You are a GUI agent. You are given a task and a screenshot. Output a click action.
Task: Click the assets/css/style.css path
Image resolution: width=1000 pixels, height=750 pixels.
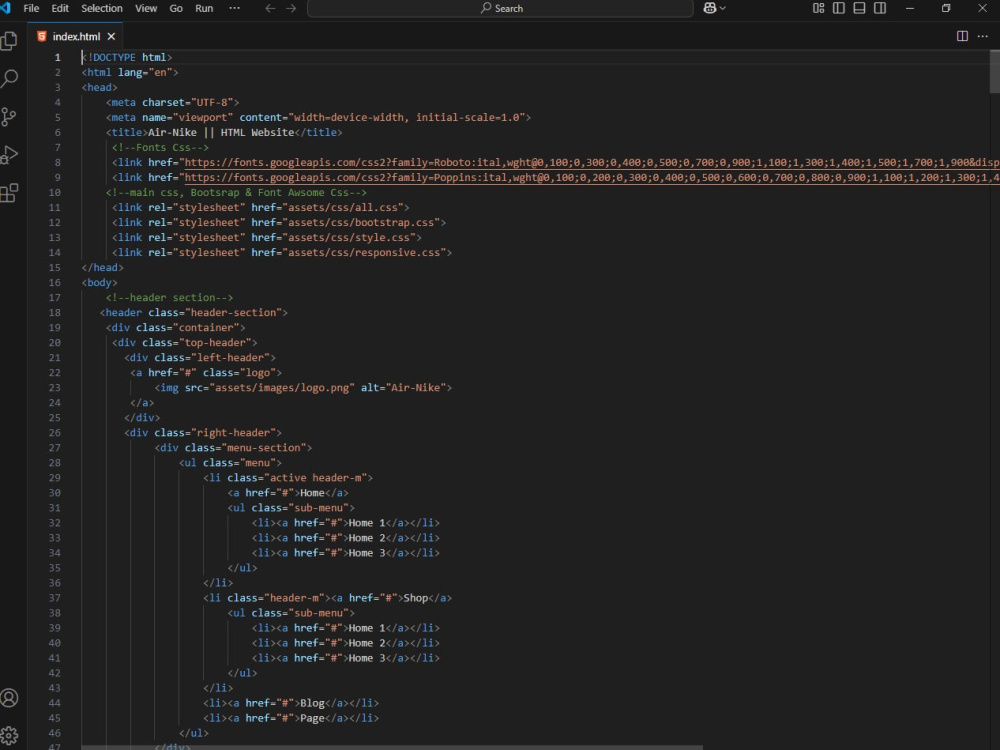coord(351,237)
